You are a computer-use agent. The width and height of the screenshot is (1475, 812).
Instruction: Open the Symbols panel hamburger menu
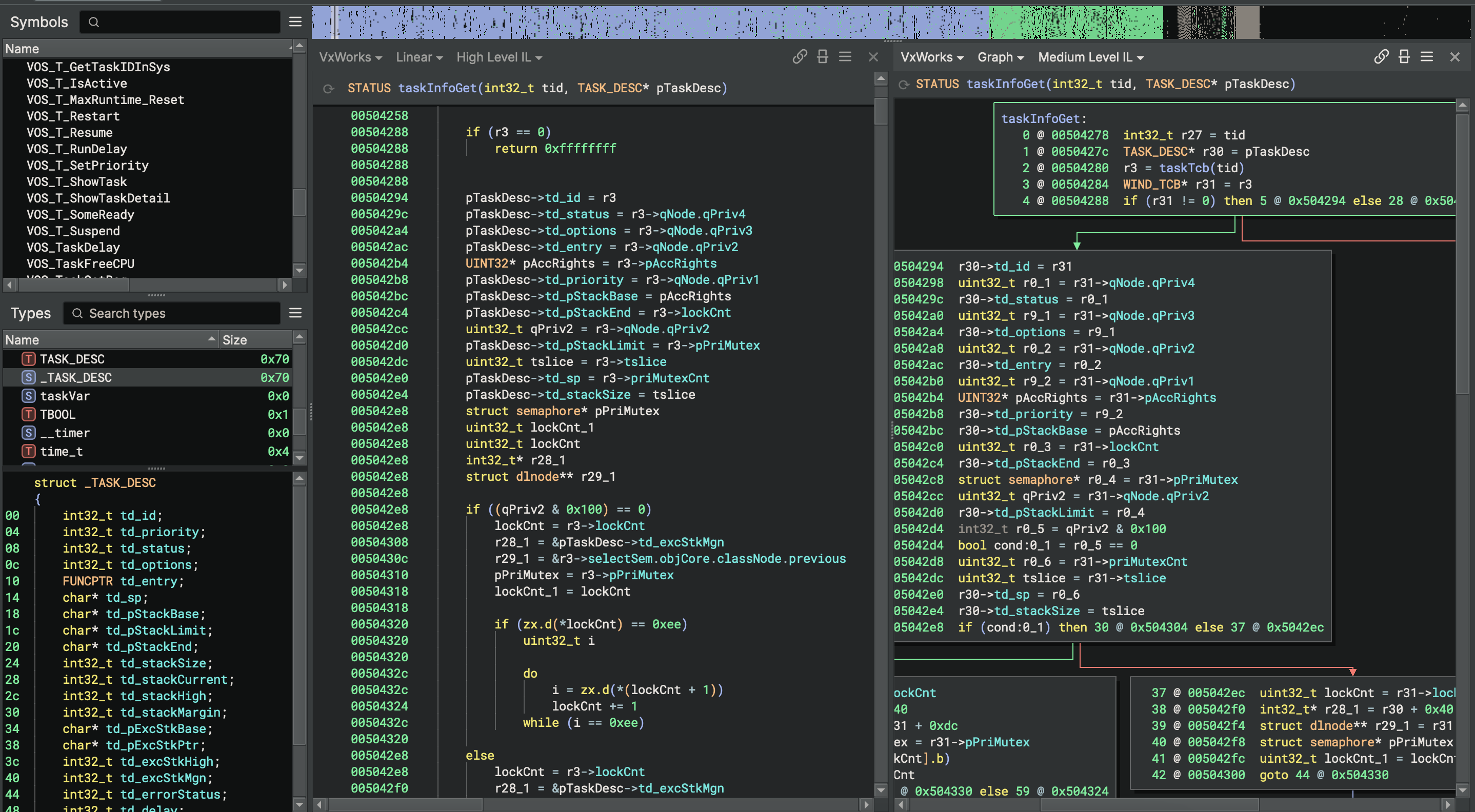click(x=295, y=22)
